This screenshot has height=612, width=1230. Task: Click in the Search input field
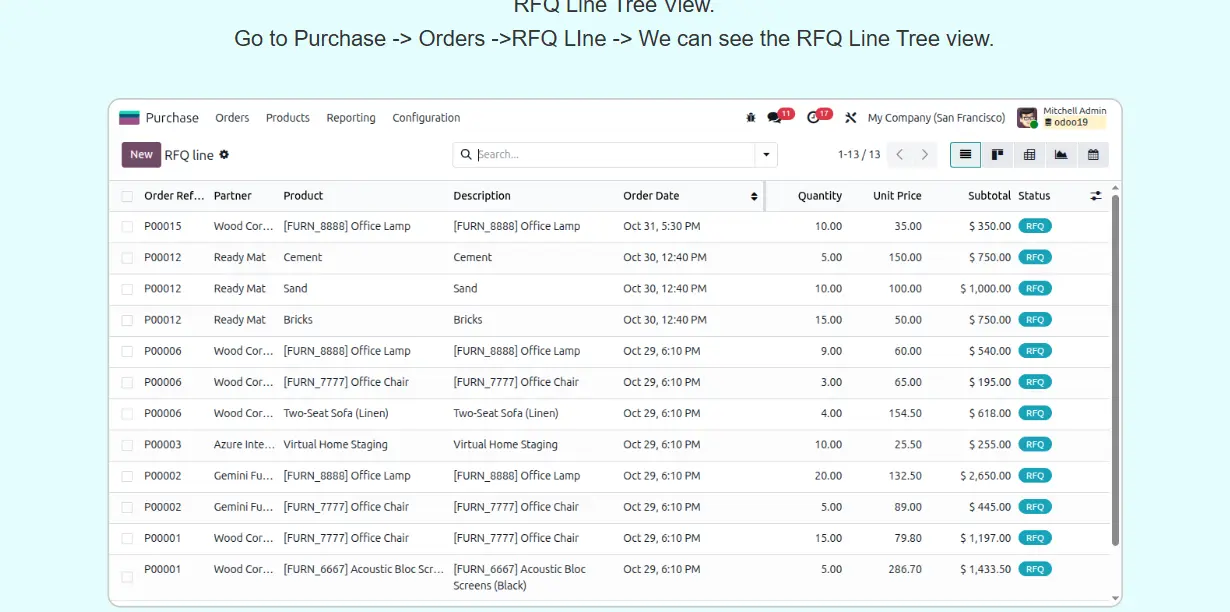[x=610, y=155]
